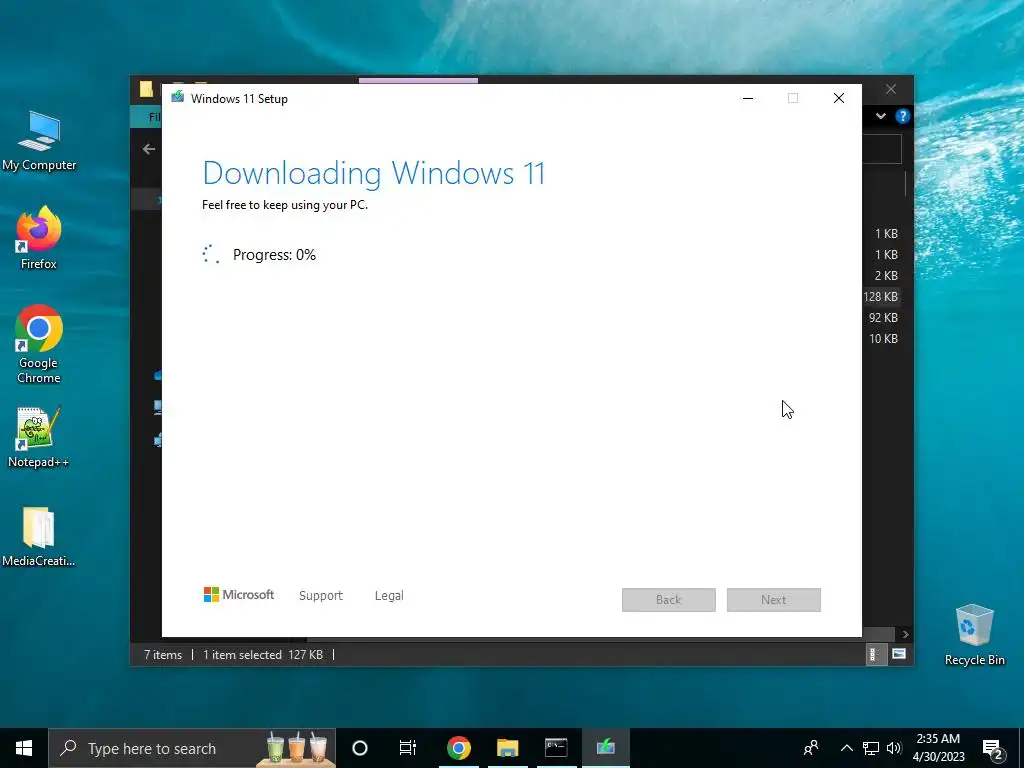Image resolution: width=1024 pixels, height=768 pixels.
Task: Open the volume control tray icon
Action: point(894,748)
